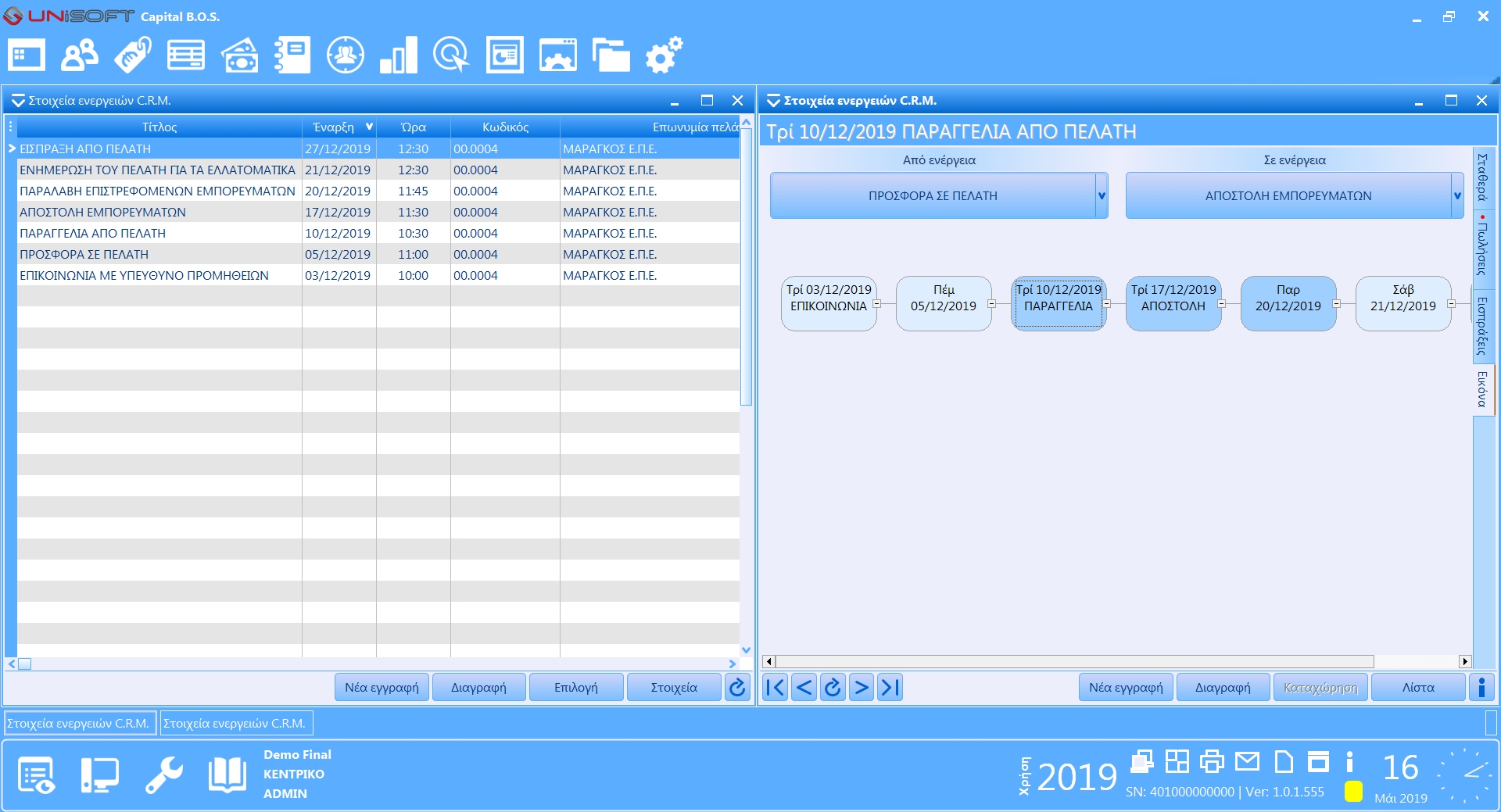Open the left C.R.M. window title menu chevron

coord(17,101)
